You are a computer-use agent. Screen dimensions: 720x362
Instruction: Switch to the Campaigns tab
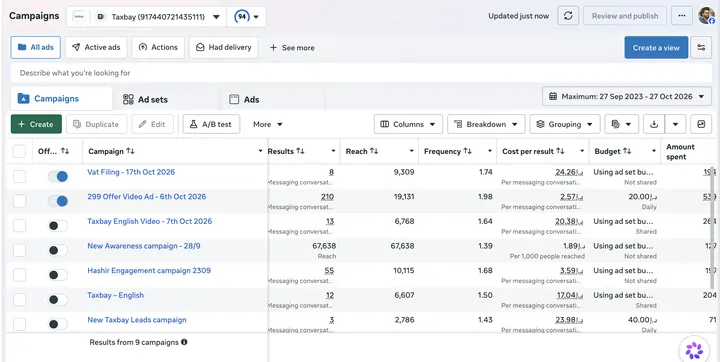tap(61, 98)
